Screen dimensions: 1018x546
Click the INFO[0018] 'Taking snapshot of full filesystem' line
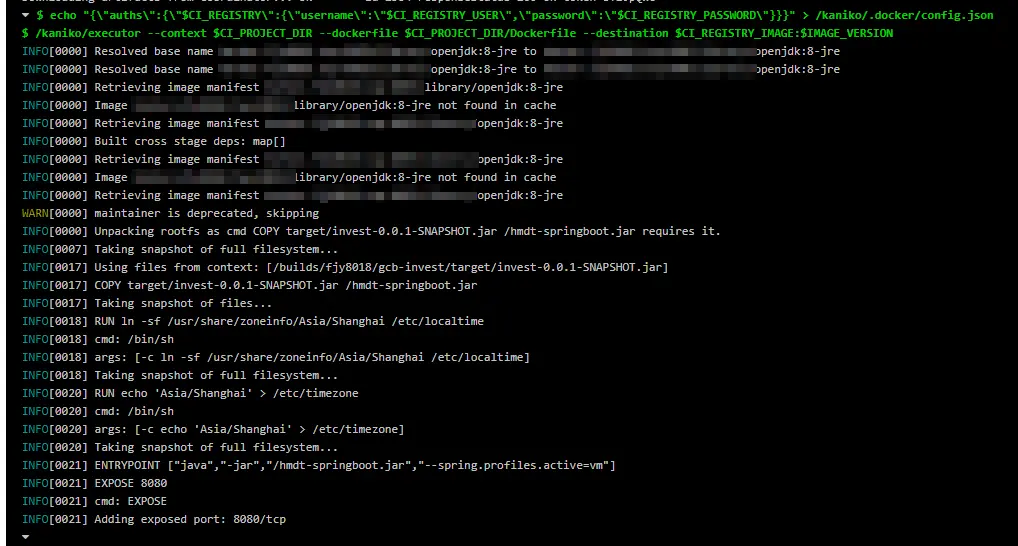[x=180, y=375]
